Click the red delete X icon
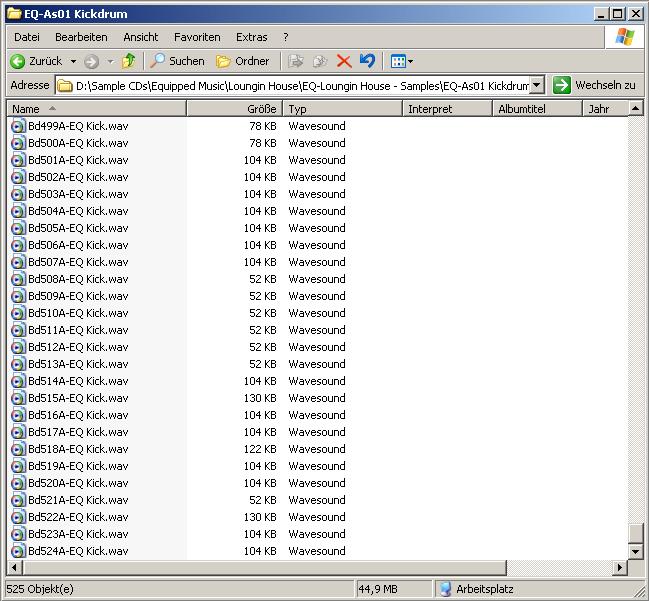649x601 pixels. click(344, 61)
